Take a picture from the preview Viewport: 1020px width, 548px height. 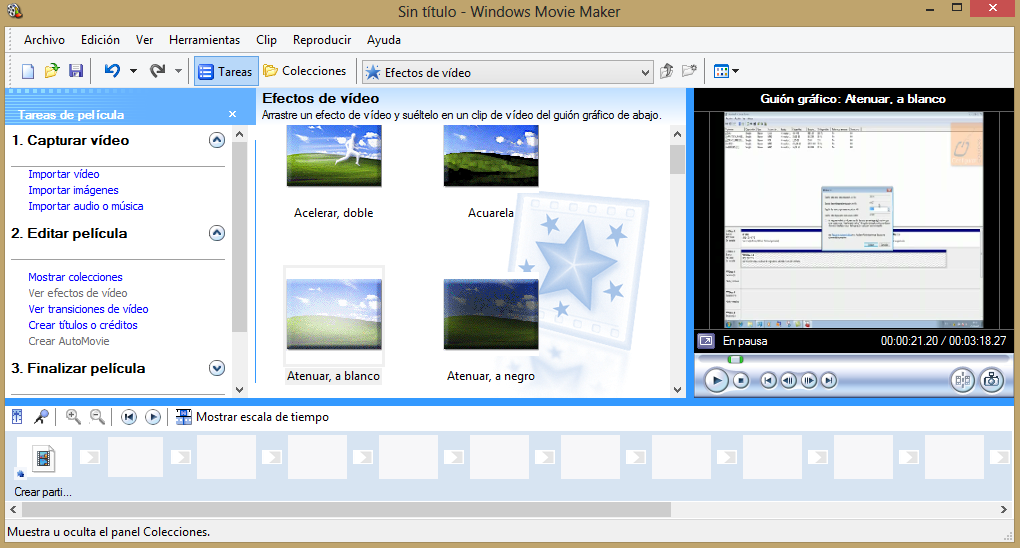(991, 381)
